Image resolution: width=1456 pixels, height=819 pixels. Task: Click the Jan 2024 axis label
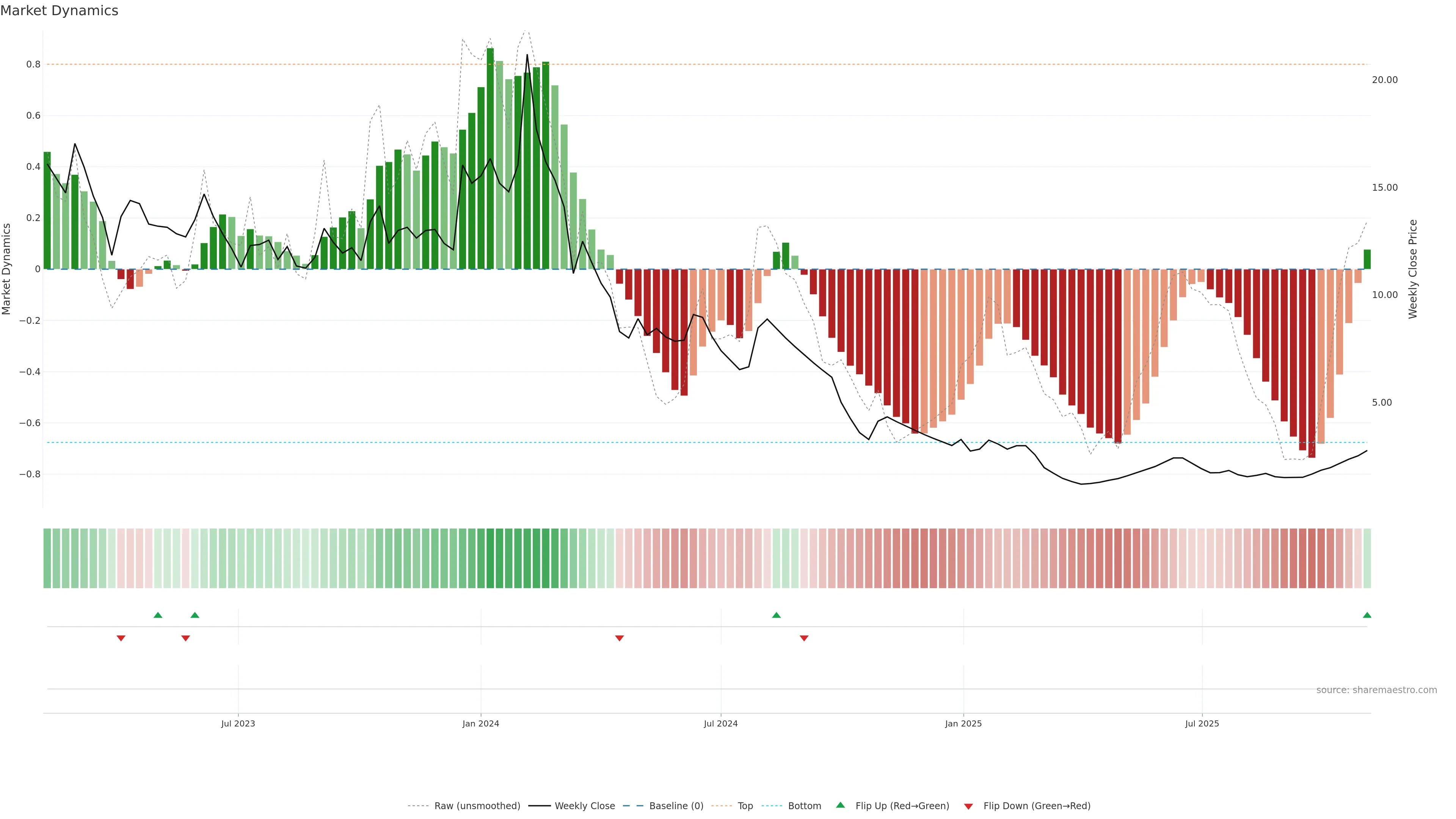pyautogui.click(x=480, y=723)
